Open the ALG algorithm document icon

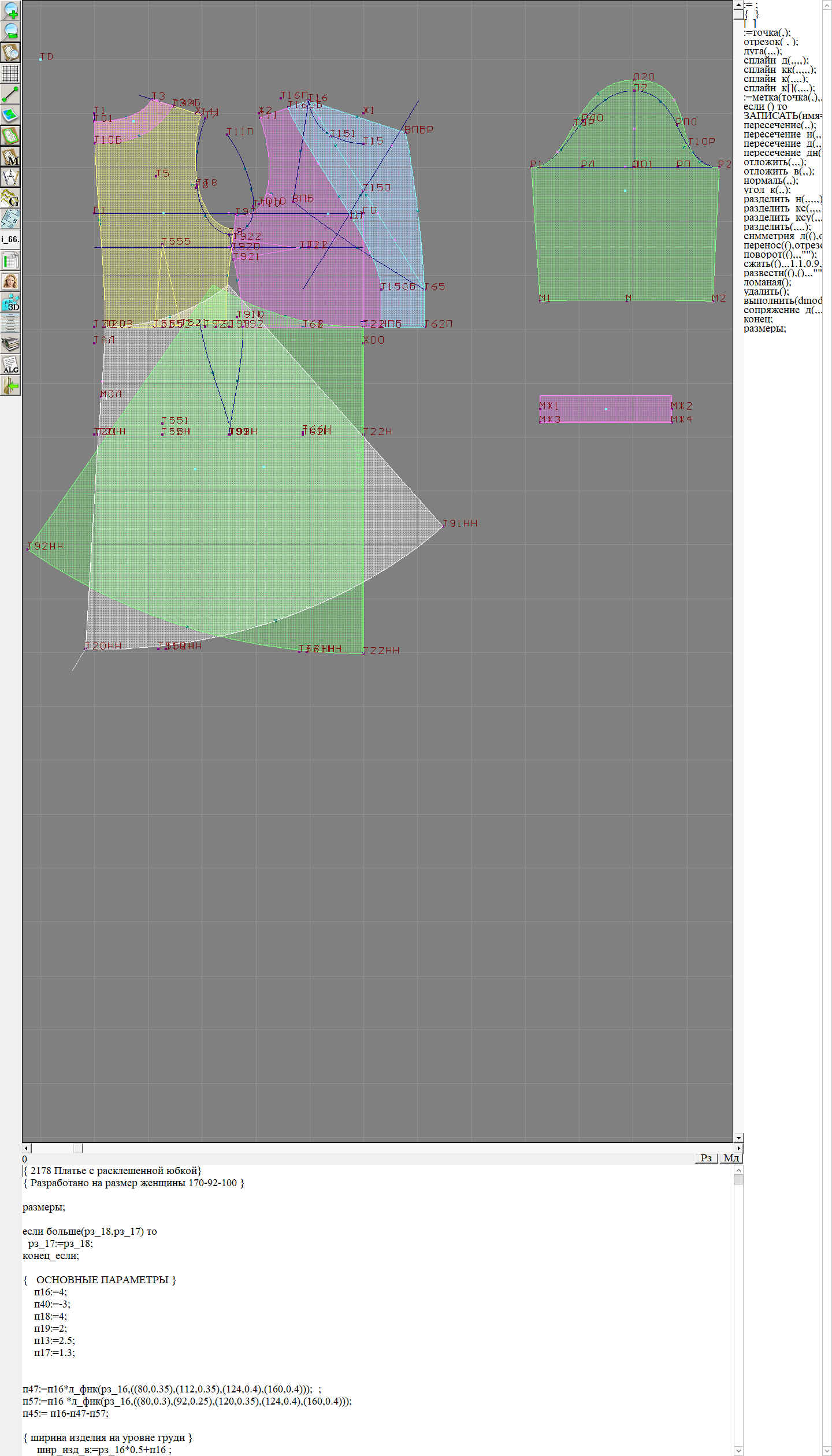click(10, 365)
